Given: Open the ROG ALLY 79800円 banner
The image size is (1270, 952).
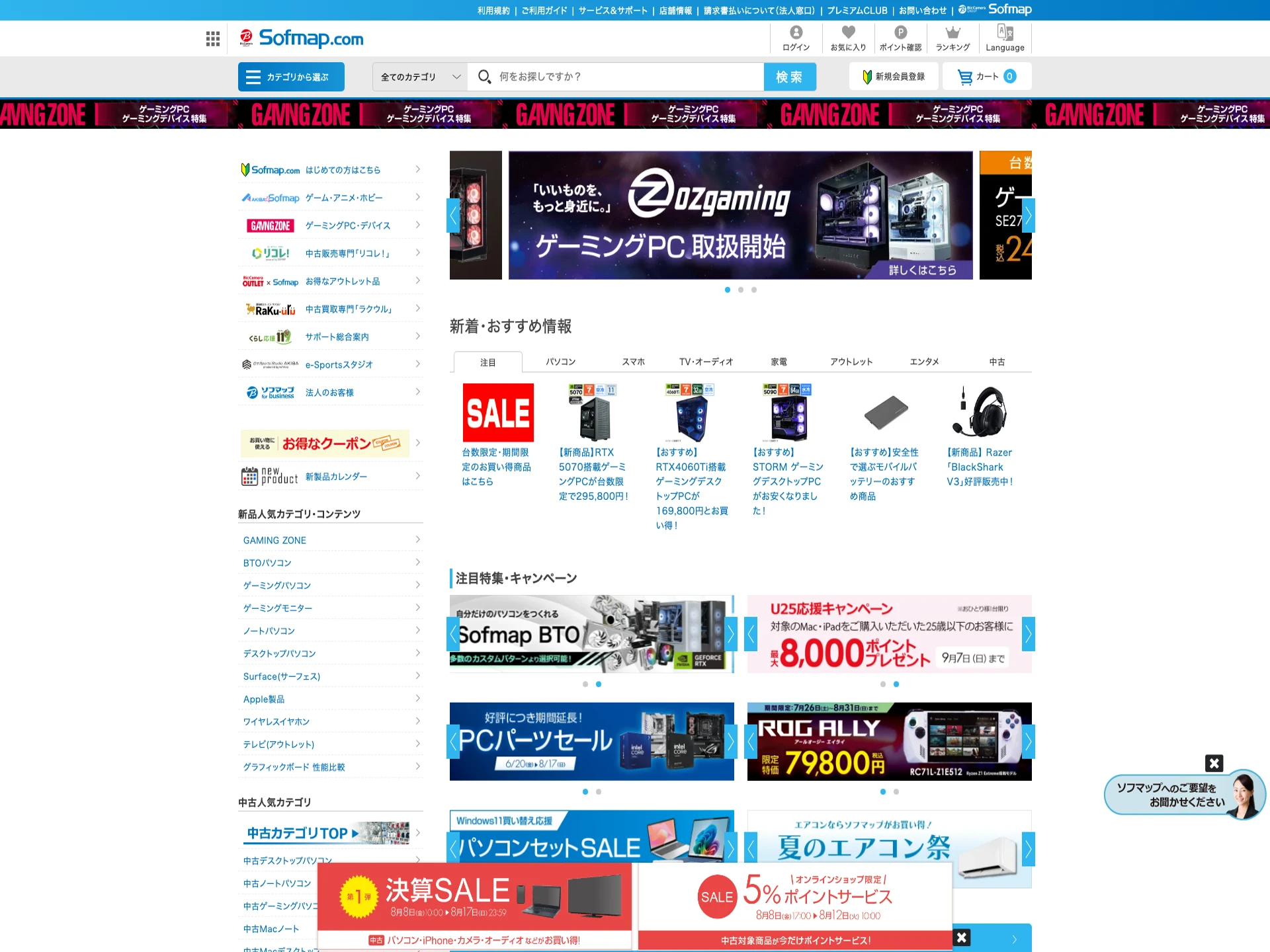Looking at the screenshot, I should click(x=890, y=742).
